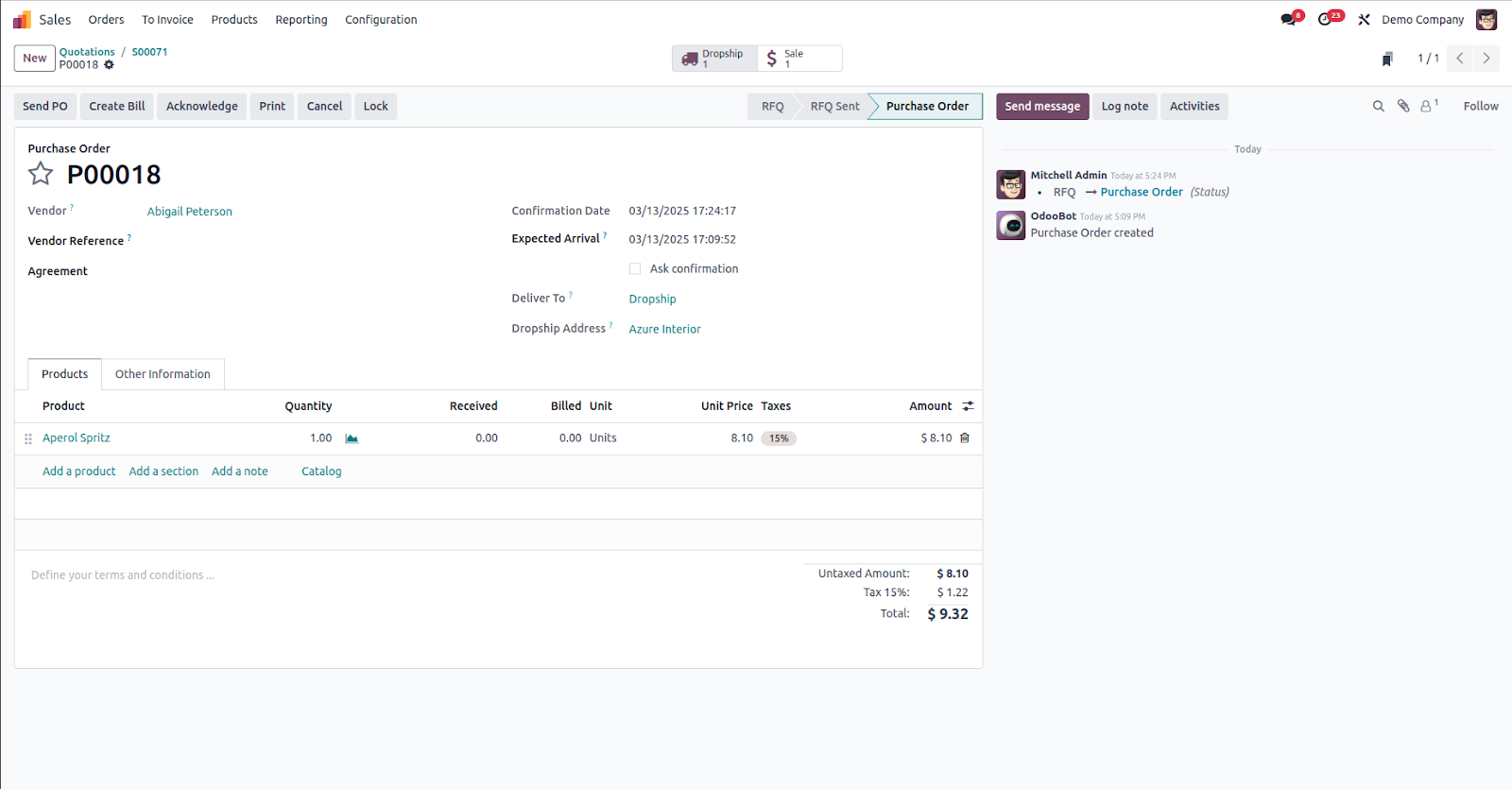The height and width of the screenshot is (789, 1512).
Task: Click the quantity 1.00 cell
Action: click(321, 438)
